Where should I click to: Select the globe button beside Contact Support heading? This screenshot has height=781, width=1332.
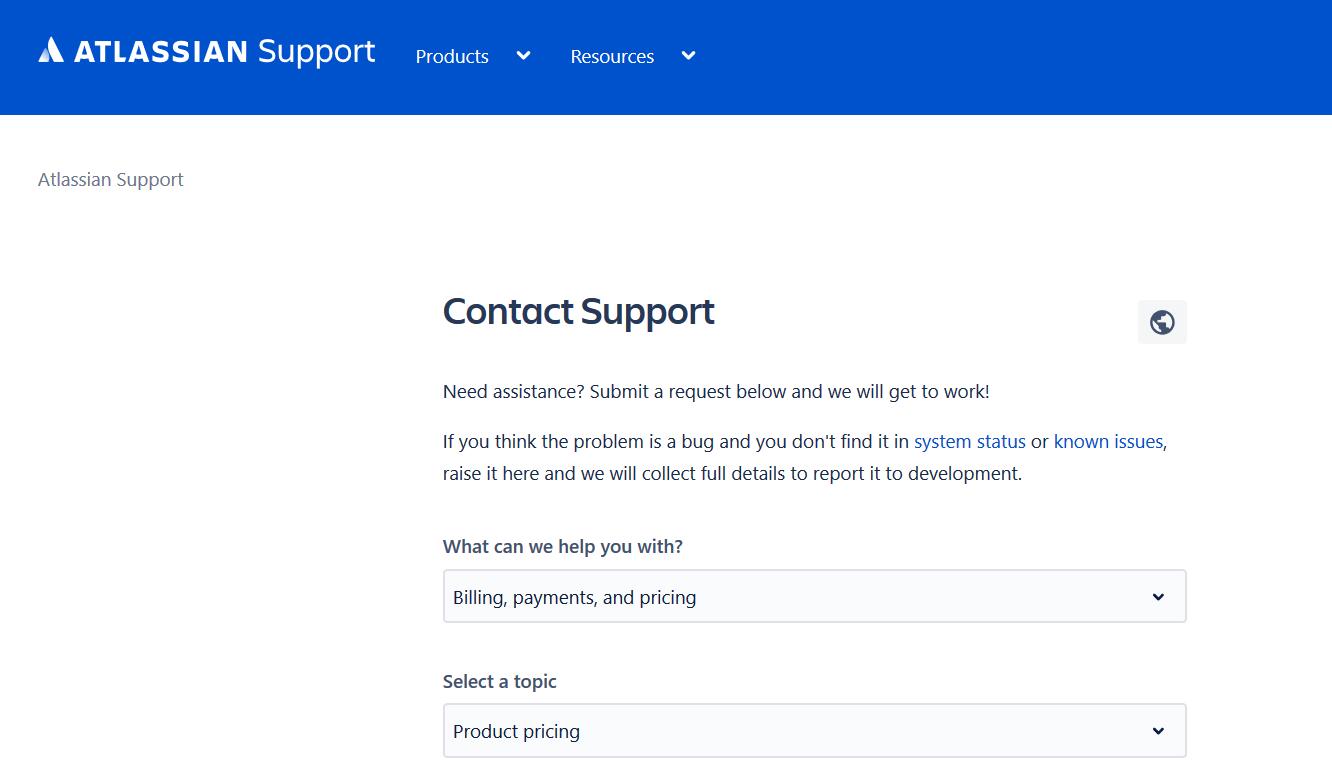(x=1161, y=321)
